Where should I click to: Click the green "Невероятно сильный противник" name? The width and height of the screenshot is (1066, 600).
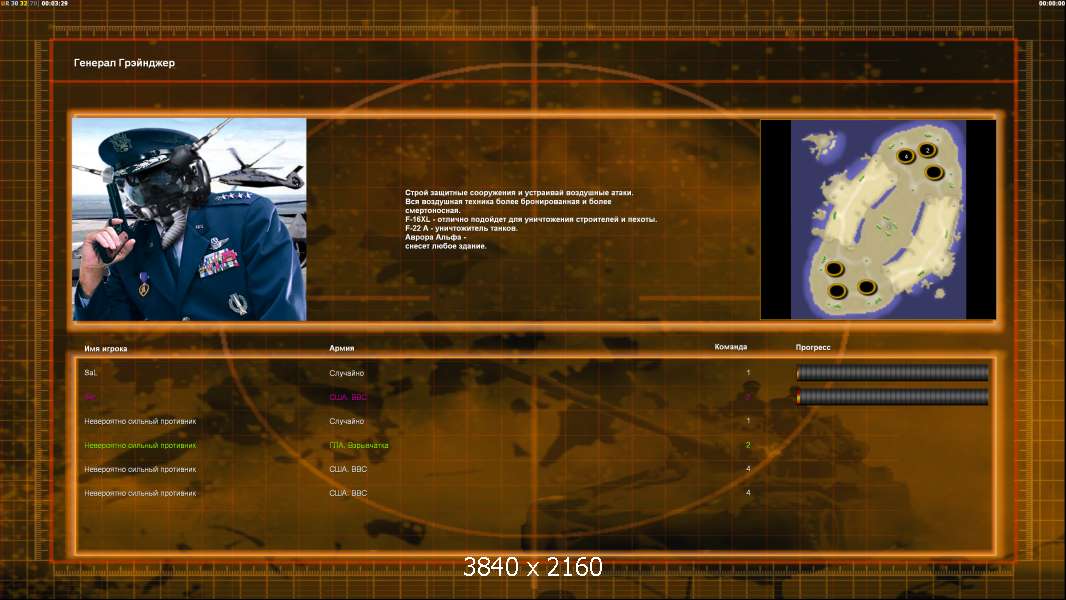coord(140,445)
